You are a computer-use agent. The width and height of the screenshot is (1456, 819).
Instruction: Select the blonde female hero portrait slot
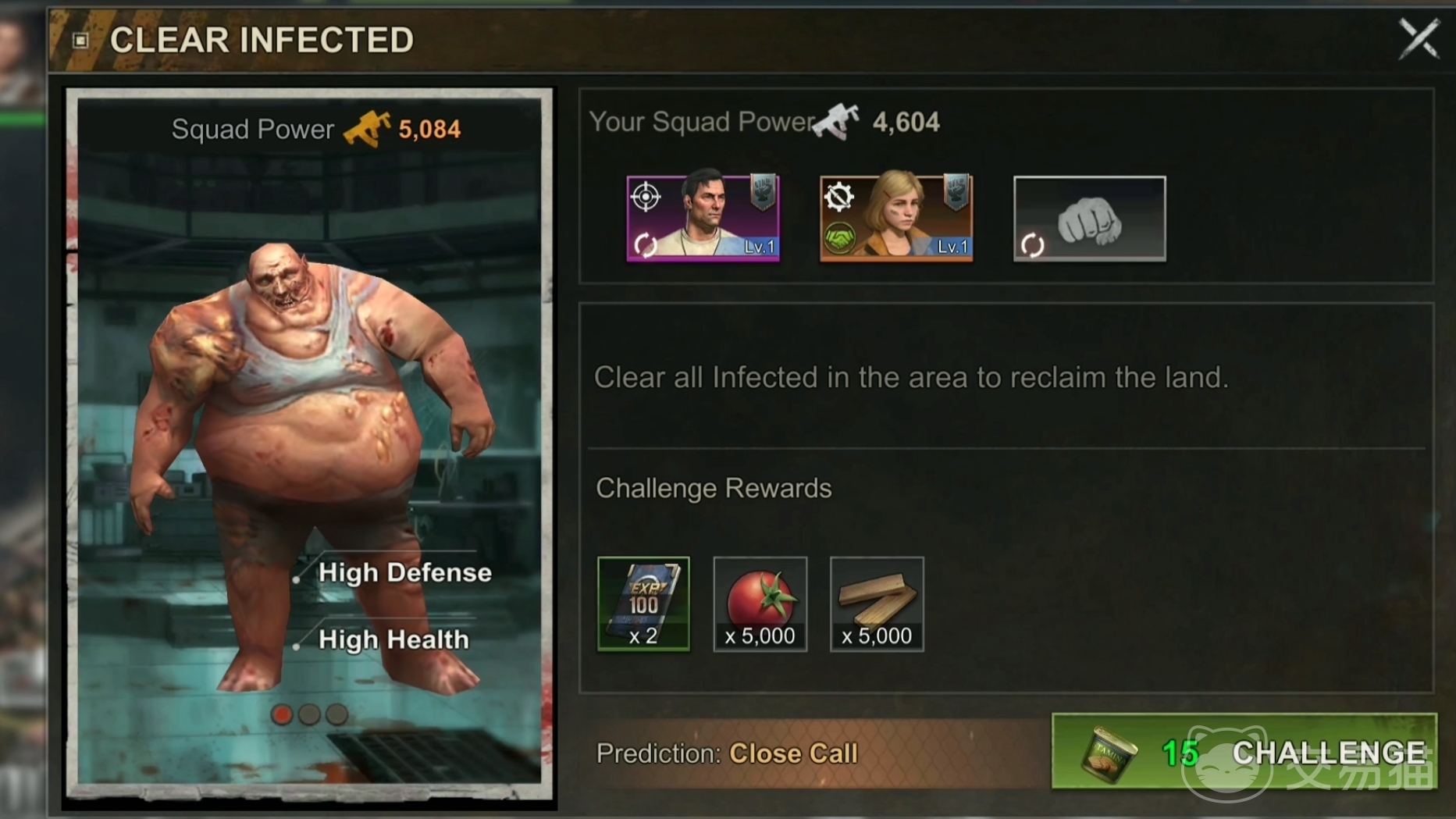[896, 218]
